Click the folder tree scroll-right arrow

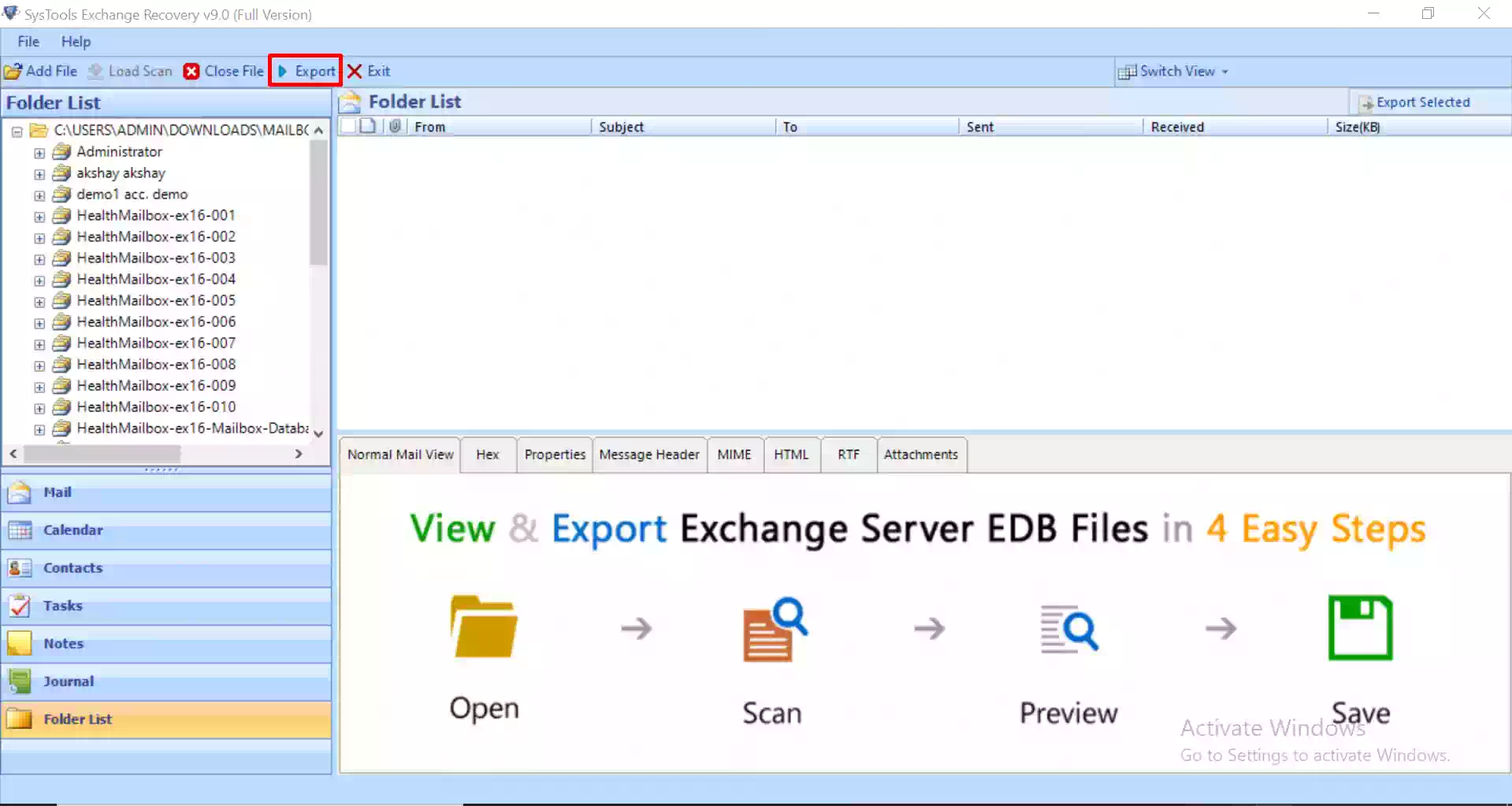pyautogui.click(x=299, y=454)
